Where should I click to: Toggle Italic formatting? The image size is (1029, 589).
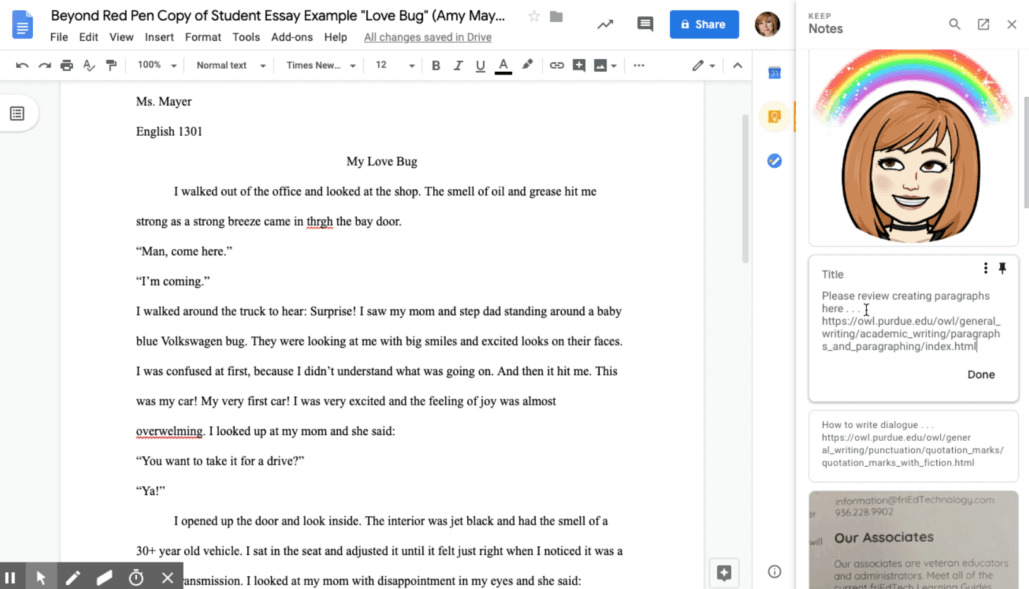pyautogui.click(x=458, y=66)
